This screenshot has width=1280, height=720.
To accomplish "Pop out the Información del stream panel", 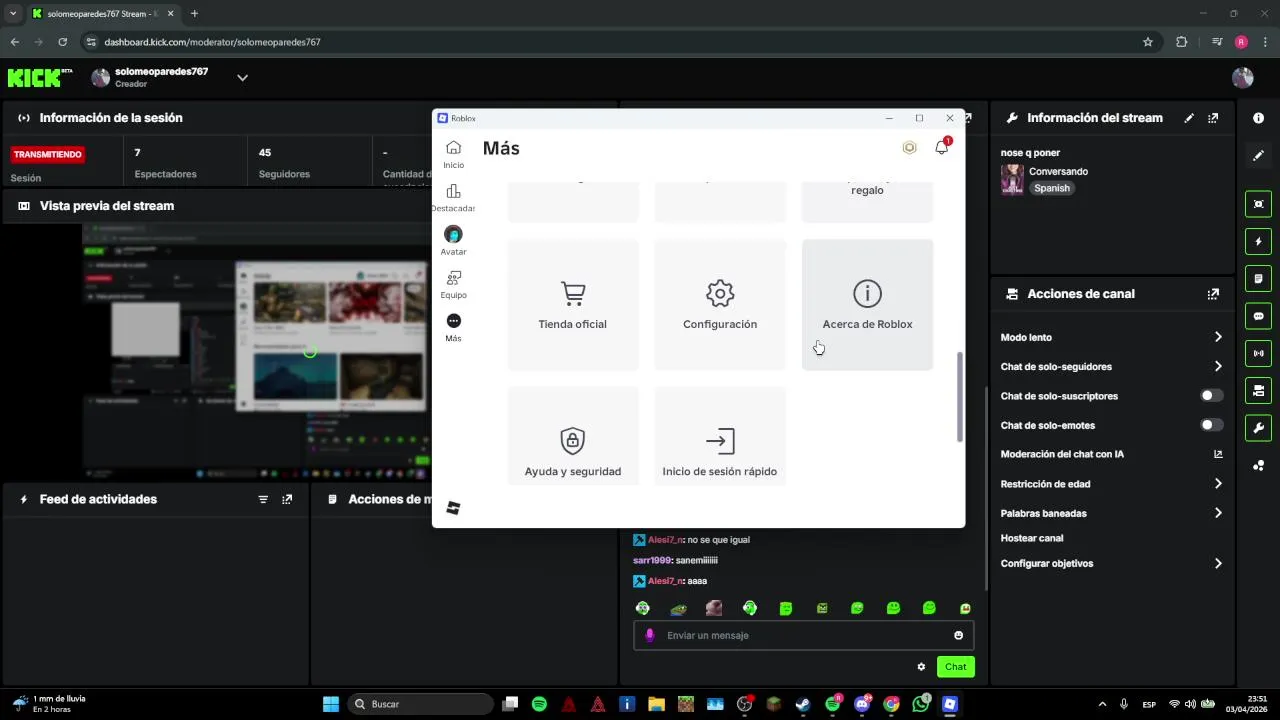I will 1213,118.
